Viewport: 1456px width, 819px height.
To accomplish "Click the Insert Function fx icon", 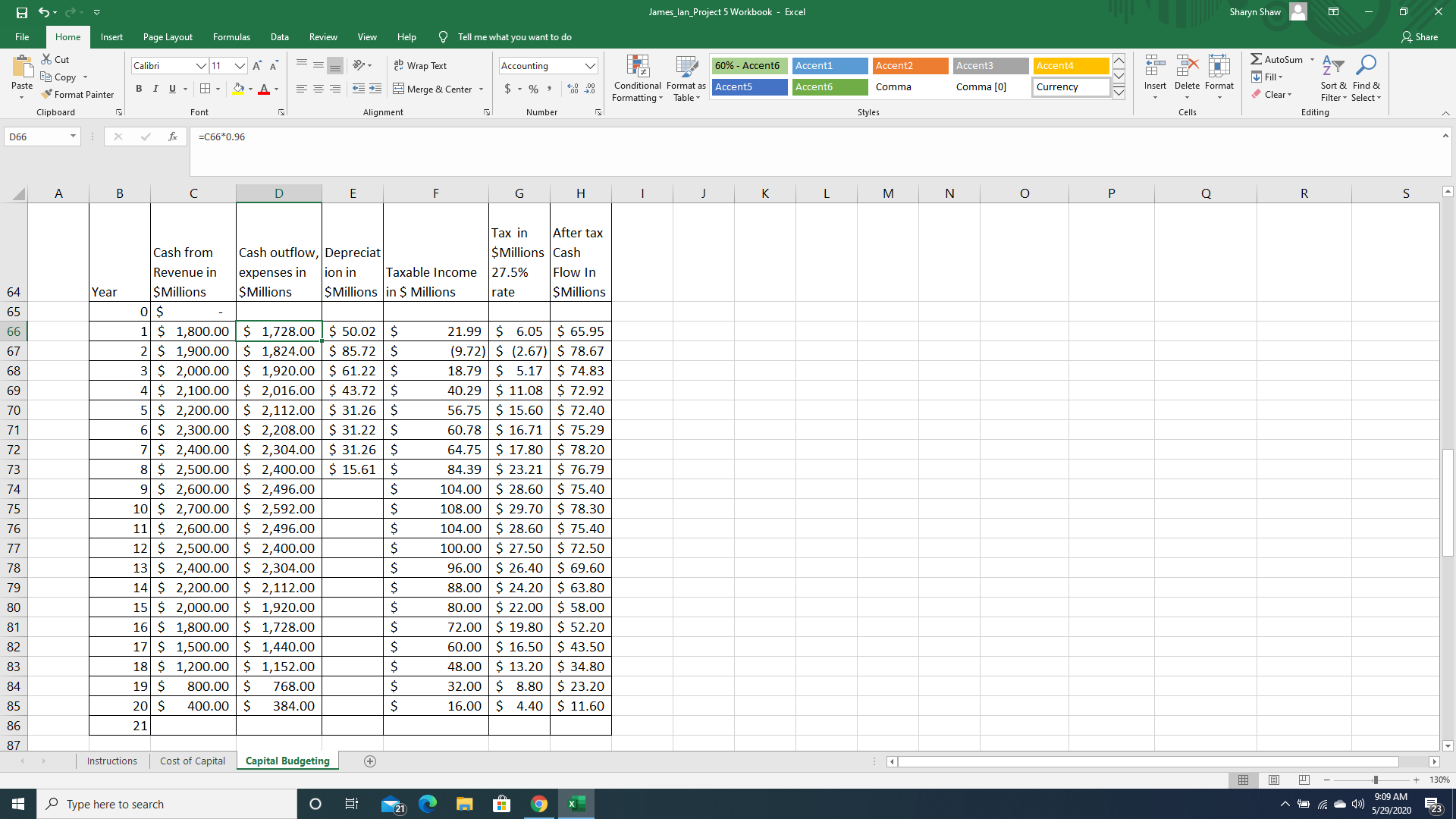I will coord(173,136).
